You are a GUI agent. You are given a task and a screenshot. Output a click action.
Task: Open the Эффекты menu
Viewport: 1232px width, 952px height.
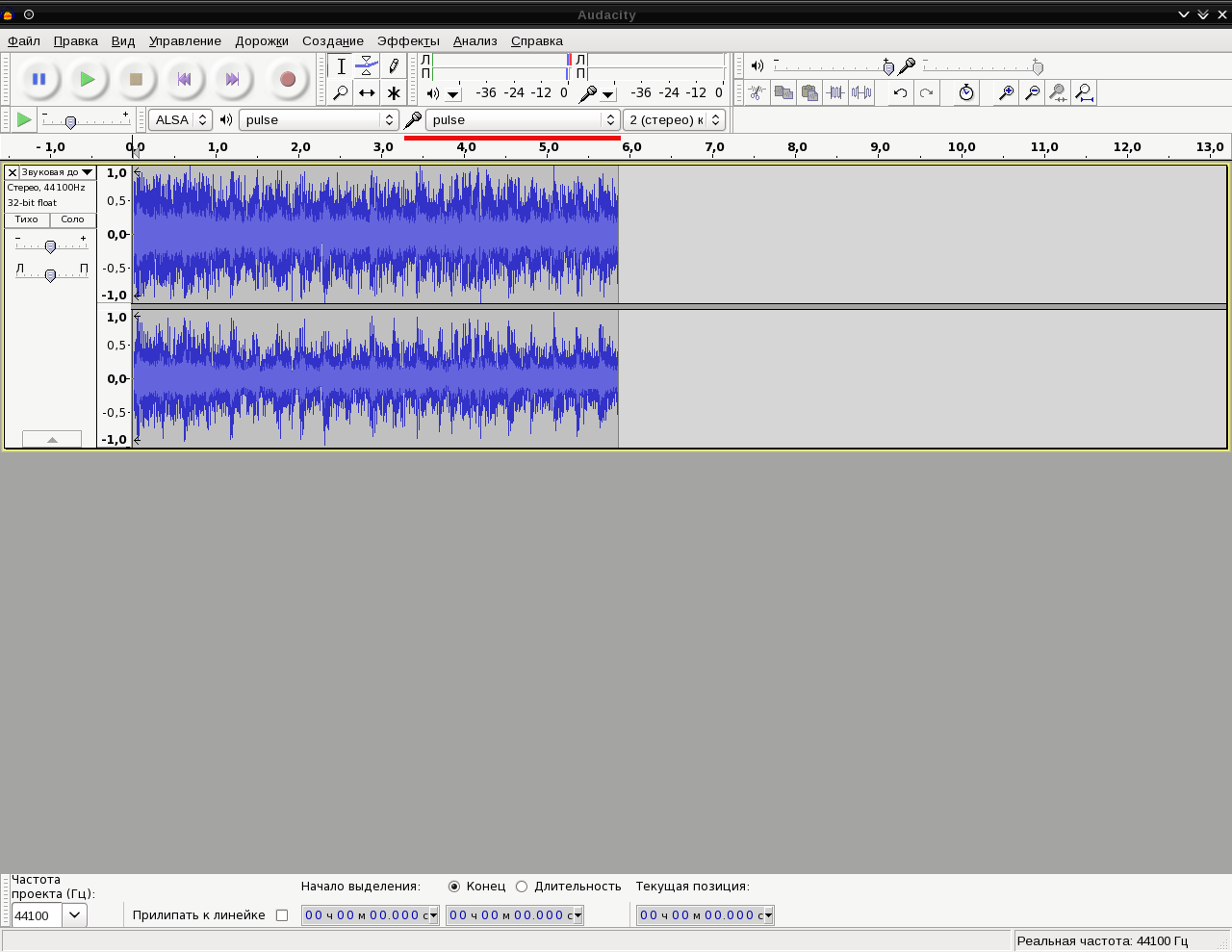click(408, 41)
